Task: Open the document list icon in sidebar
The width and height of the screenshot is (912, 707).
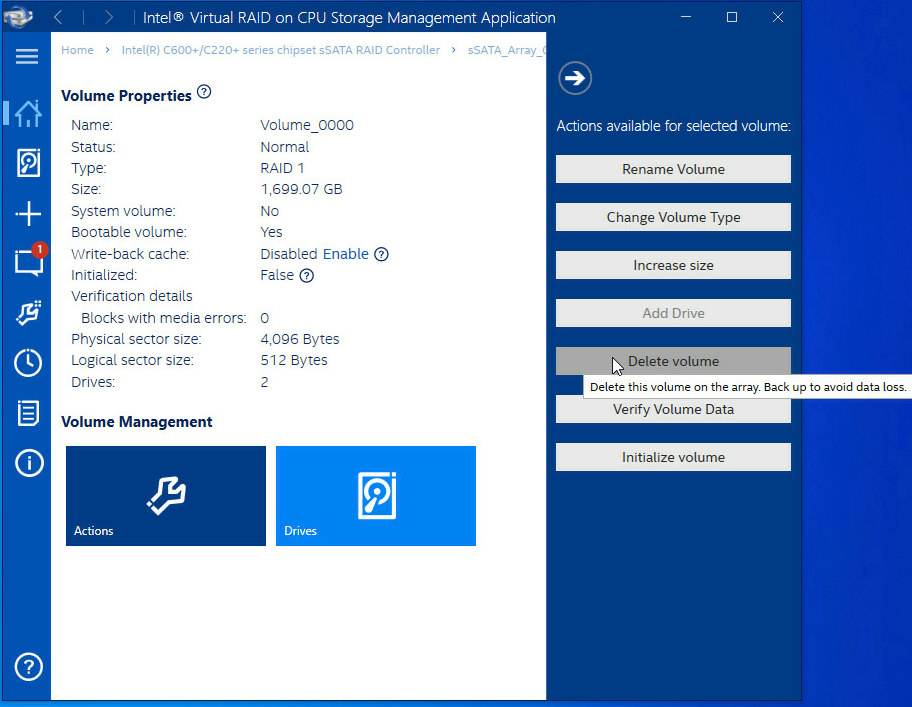Action: (x=28, y=413)
